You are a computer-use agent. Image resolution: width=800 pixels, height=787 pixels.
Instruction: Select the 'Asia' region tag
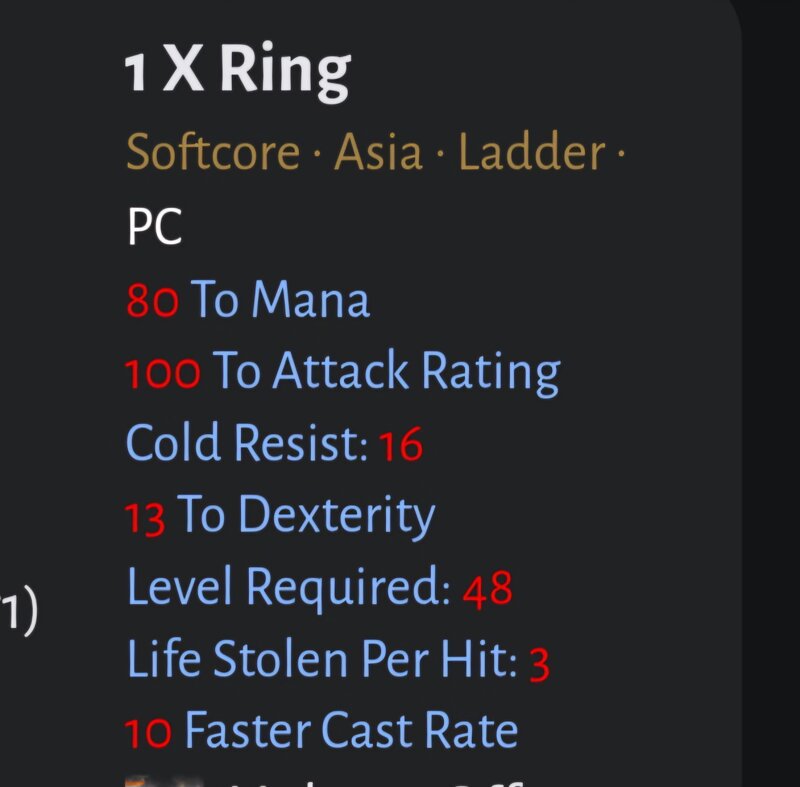point(378,151)
